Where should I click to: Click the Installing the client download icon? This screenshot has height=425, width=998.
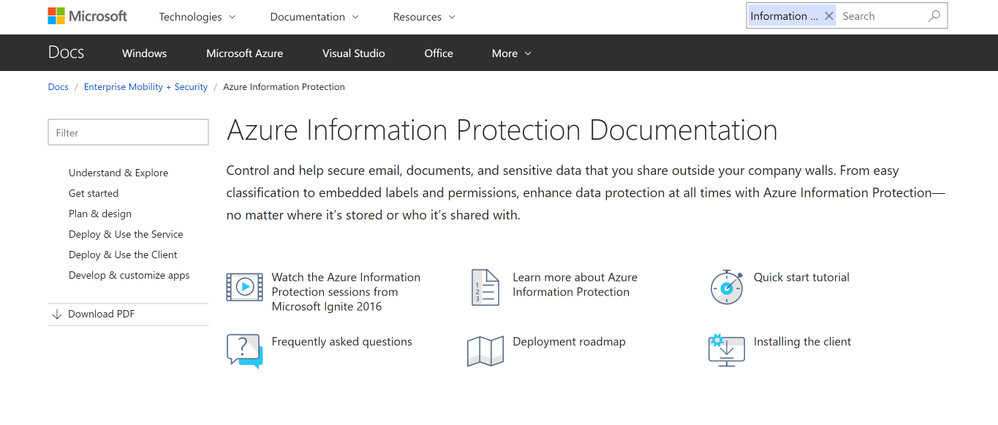(x=726, y=350)
